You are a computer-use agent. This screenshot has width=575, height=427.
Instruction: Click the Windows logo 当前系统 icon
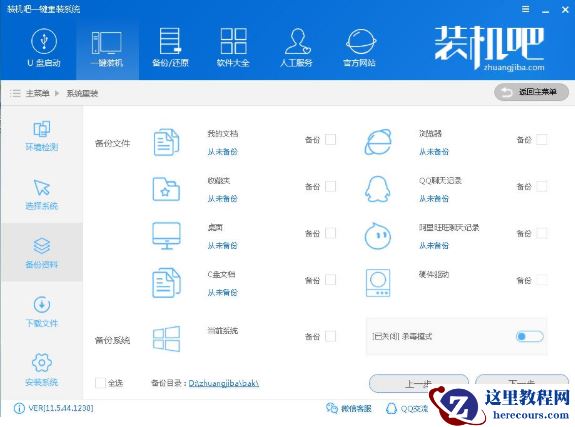click(x=166, y=339)
